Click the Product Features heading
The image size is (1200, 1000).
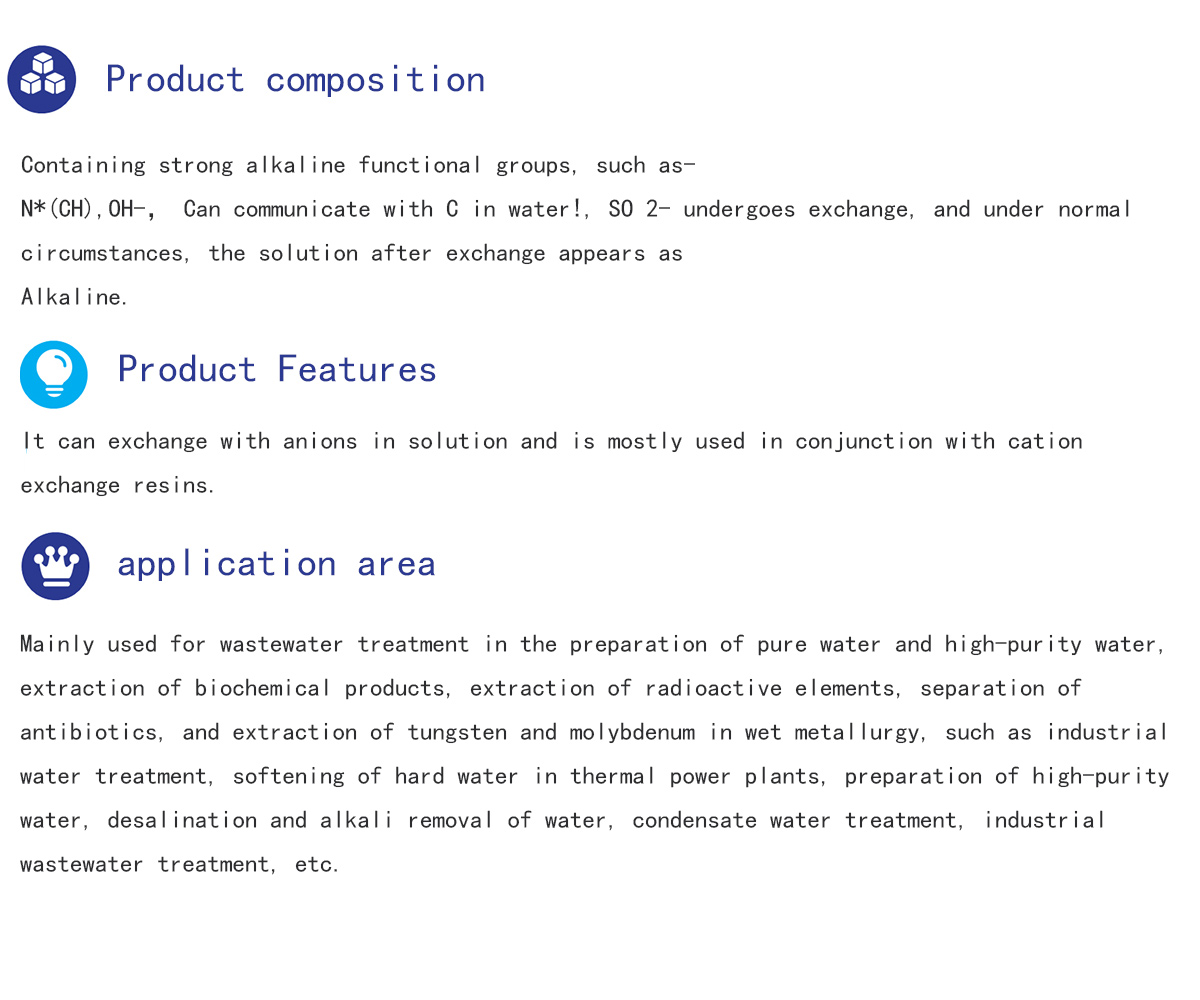pyautogui.click(x=277, y=369)
